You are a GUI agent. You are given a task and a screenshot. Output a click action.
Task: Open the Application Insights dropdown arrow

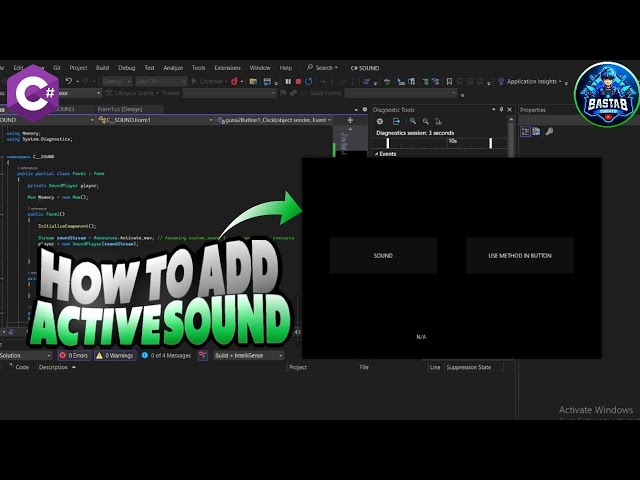[x=560, y=82]
